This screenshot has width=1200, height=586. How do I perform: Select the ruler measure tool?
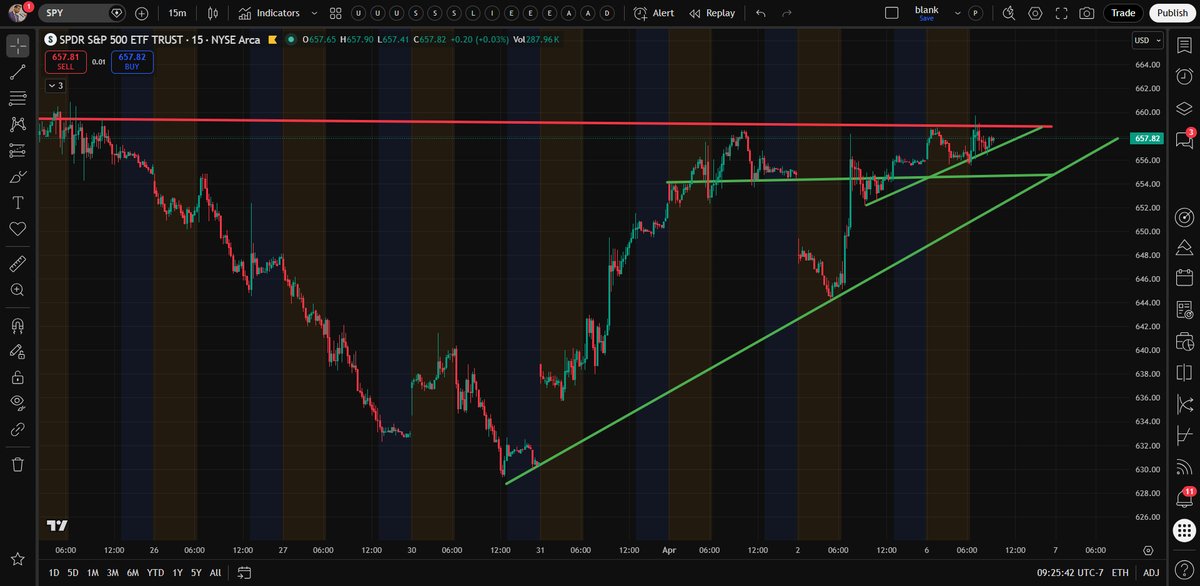click(17, 263)
